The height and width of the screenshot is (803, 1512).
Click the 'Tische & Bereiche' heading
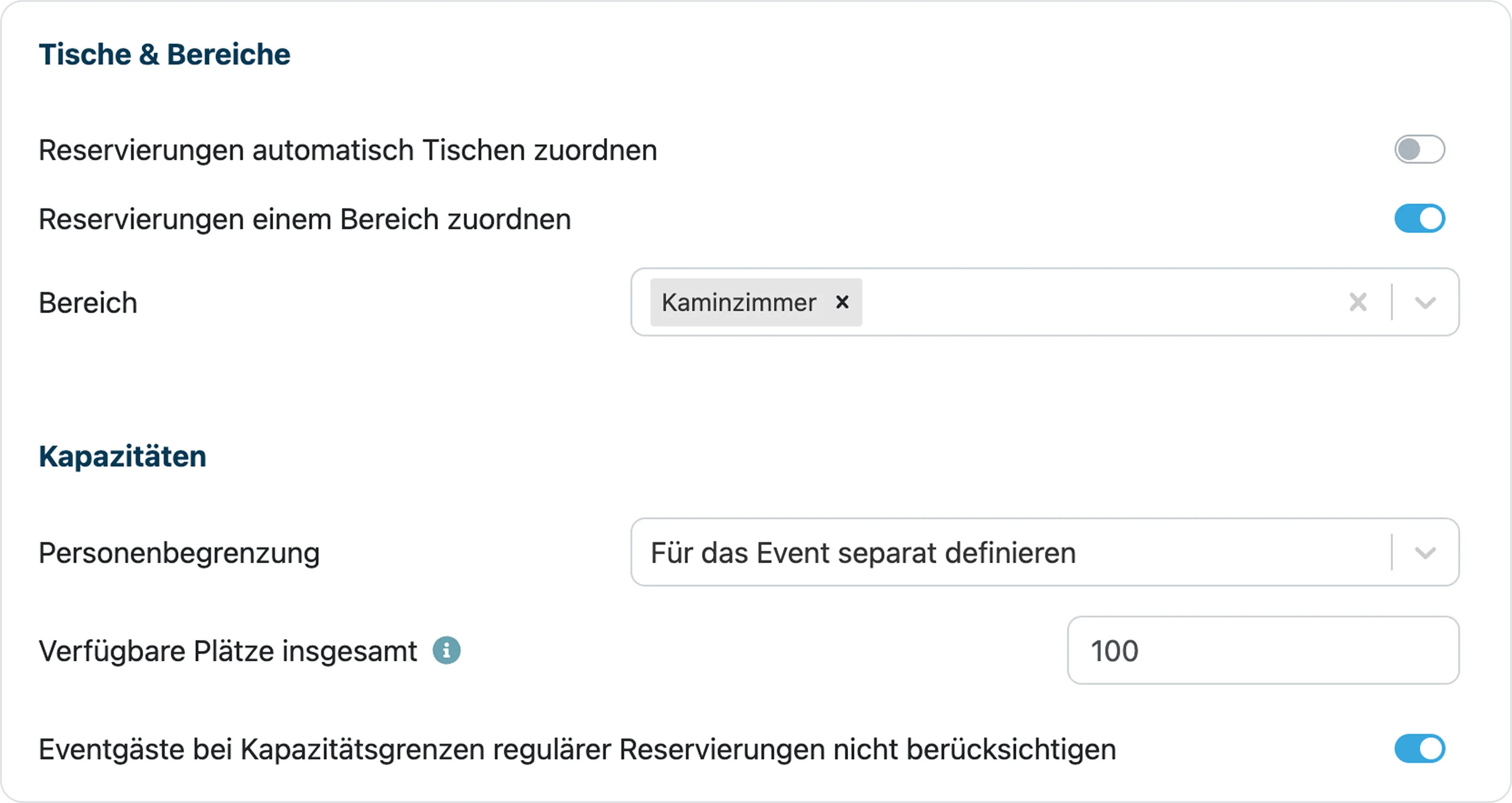164,55
